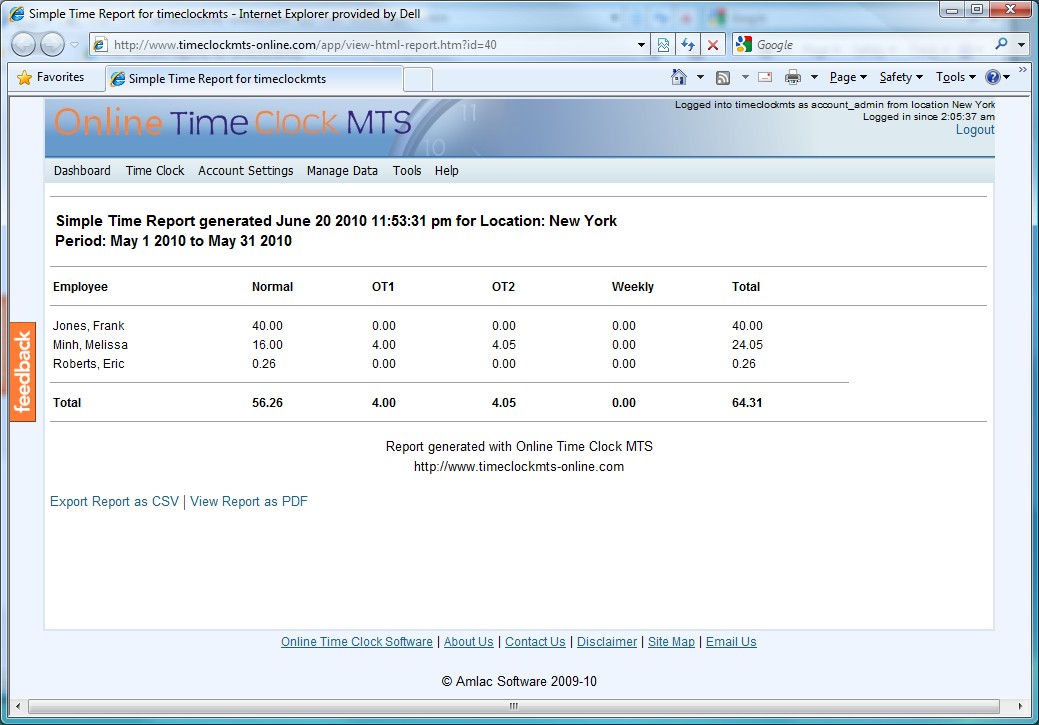Open the Page menu
1039x725 pixels.
[x=848, y=78]
